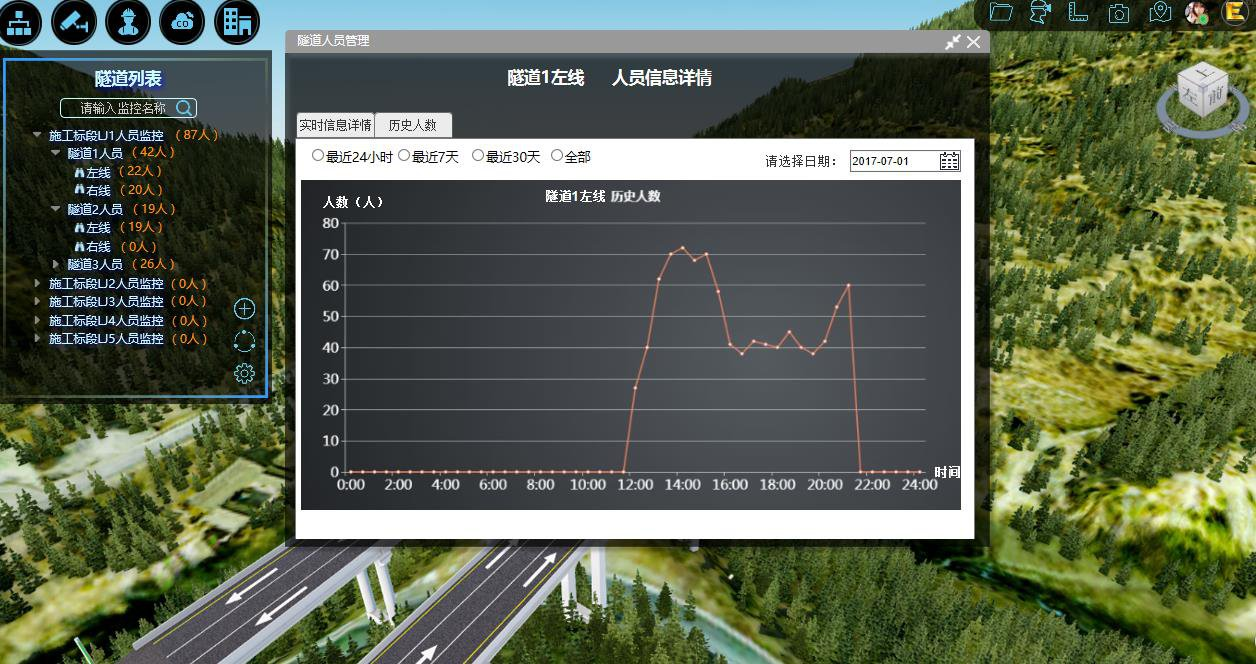Collapse the 施工标段LJ1人员监控 tree node

(x=37, y=135)
